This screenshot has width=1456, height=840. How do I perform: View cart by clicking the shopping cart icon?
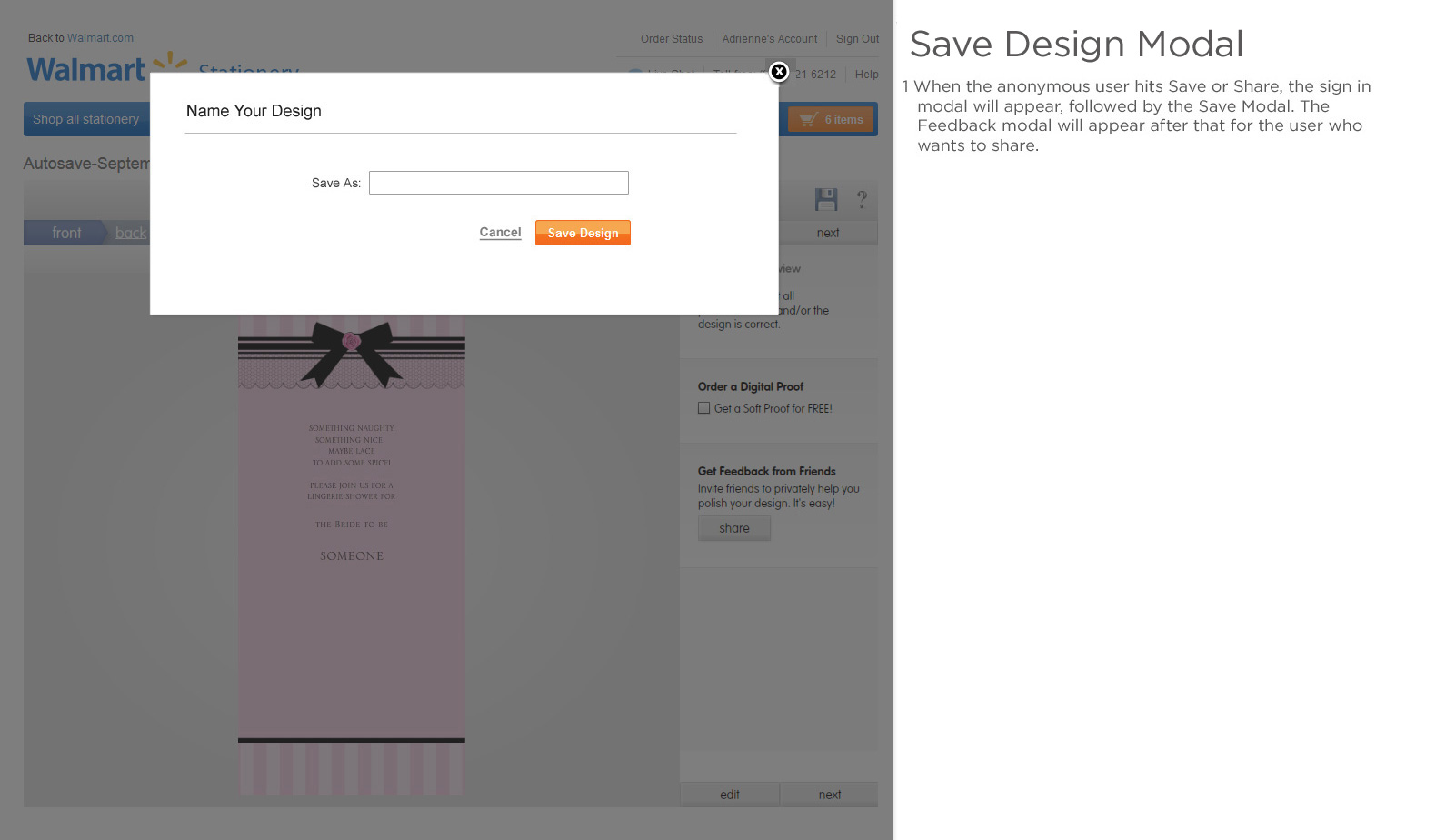(808, 118)
